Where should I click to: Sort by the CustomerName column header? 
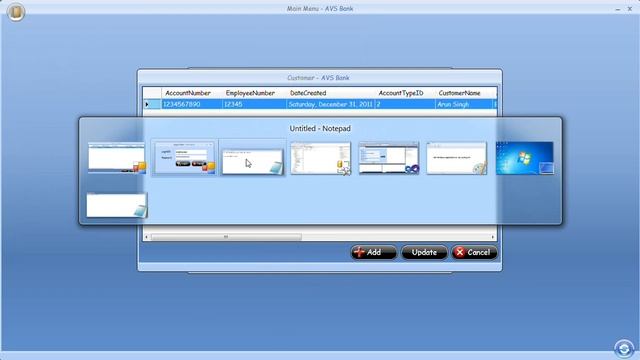pyautogui.click(x=464, y=93)
